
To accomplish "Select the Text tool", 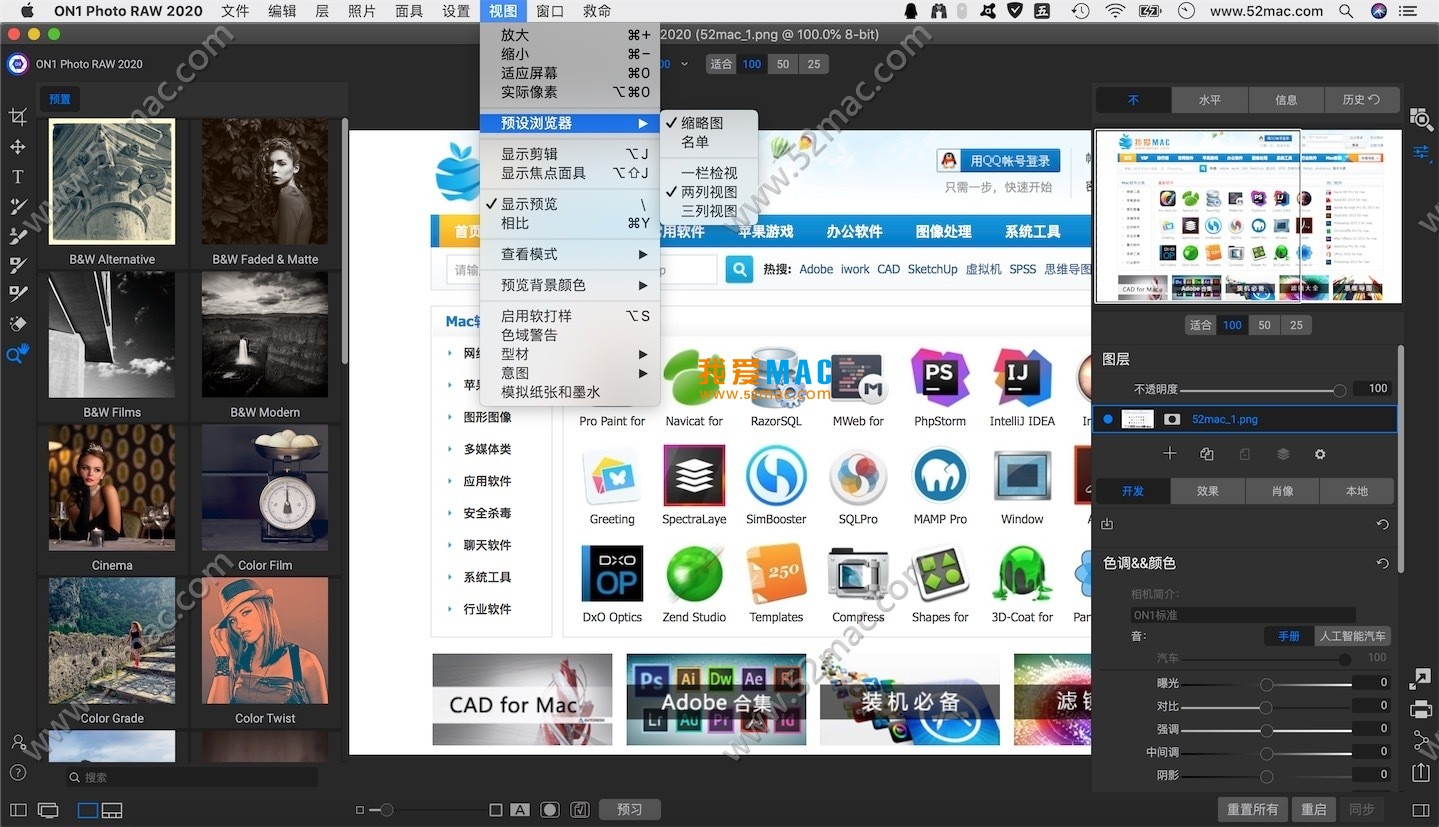I will pyautogui.click(x=17, y=177).
